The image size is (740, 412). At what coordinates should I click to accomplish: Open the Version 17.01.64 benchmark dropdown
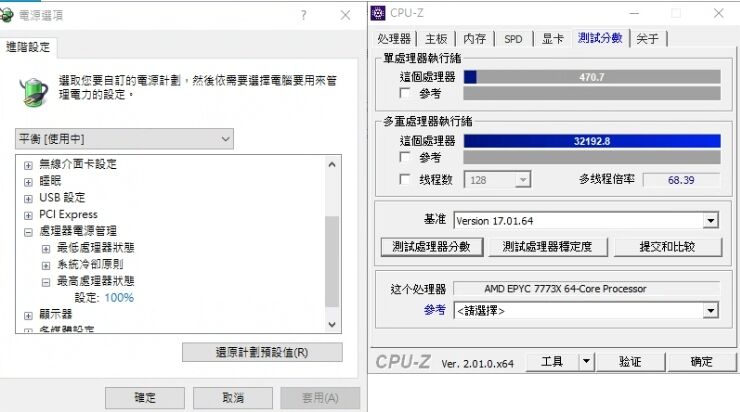(x=710, y=220)
